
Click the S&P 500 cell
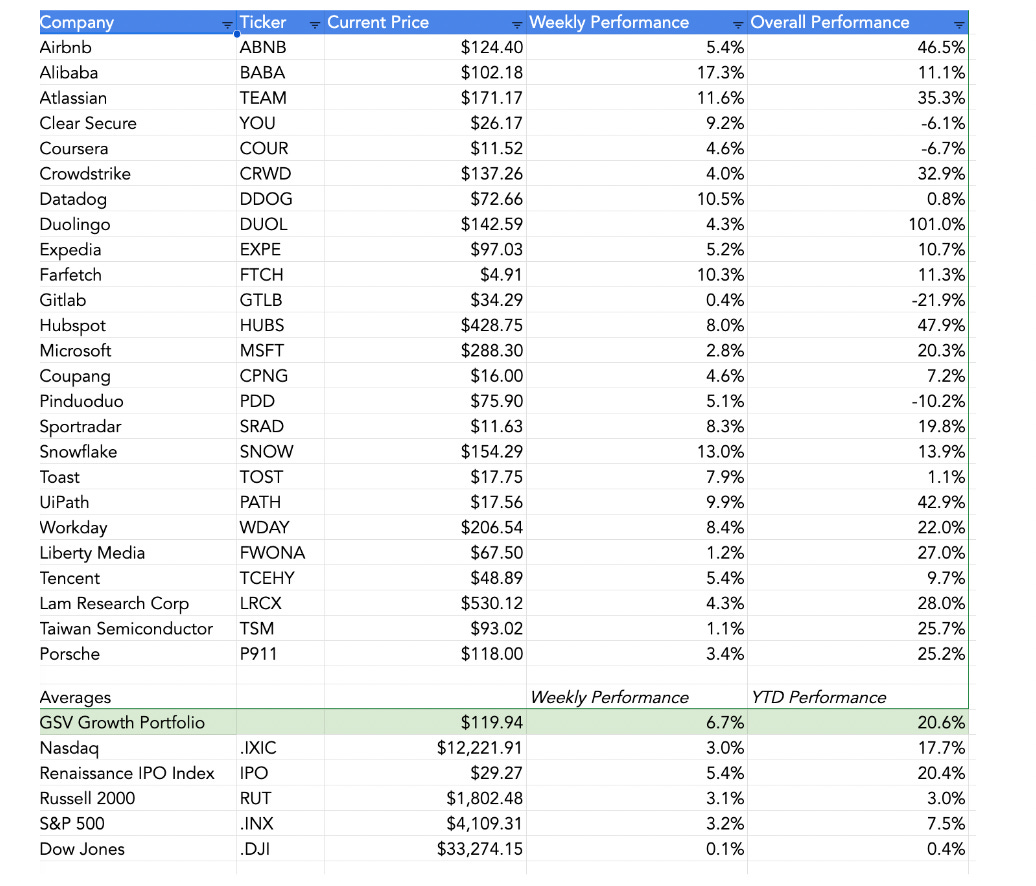pos(137,823)
